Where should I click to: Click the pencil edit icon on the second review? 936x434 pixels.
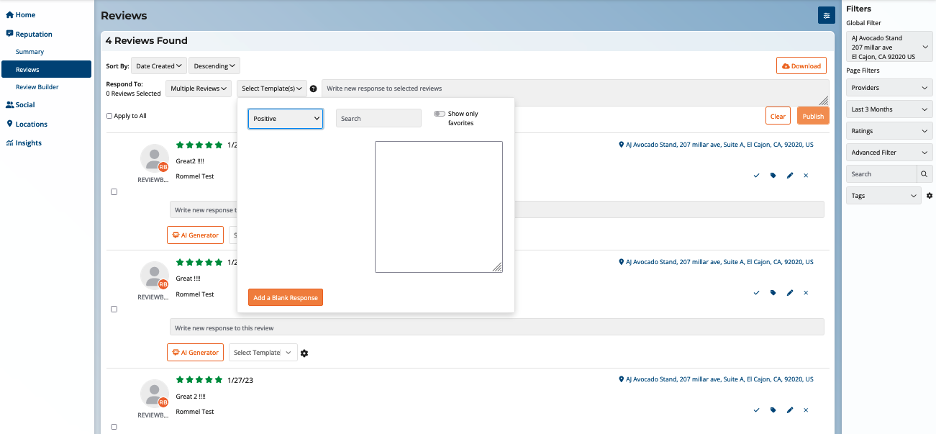[790, 293]
